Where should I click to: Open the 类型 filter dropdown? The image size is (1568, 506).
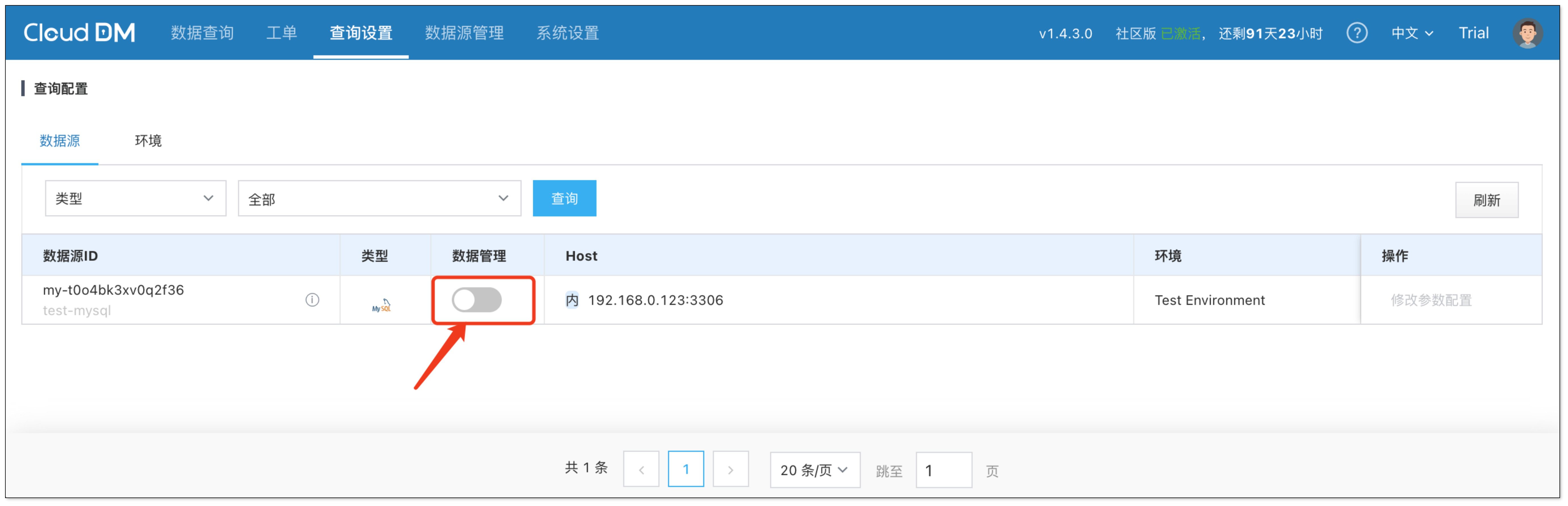(135, 199)
